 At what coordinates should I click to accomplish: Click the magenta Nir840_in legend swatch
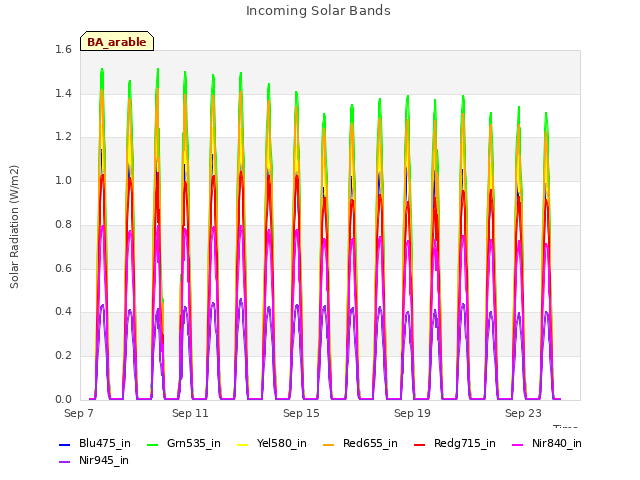pos(518,444)
